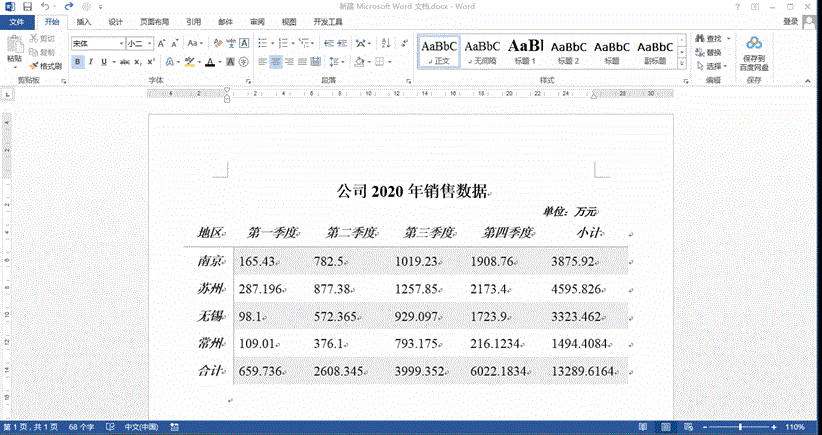This screenshot has height=435, width=822.
Task: Click the Undo arrow icon
Action: [x=45, y=6]
